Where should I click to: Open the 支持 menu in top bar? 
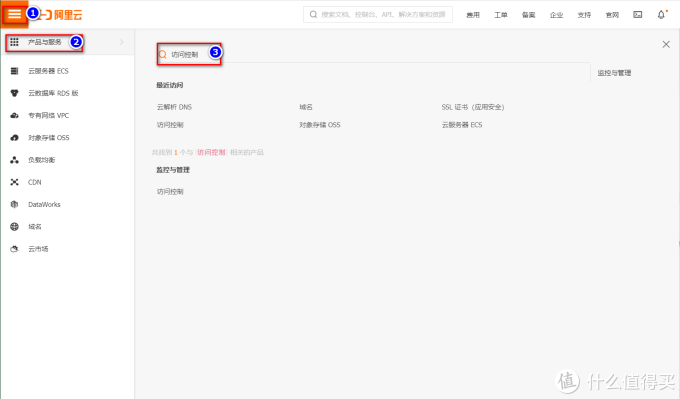584,15
